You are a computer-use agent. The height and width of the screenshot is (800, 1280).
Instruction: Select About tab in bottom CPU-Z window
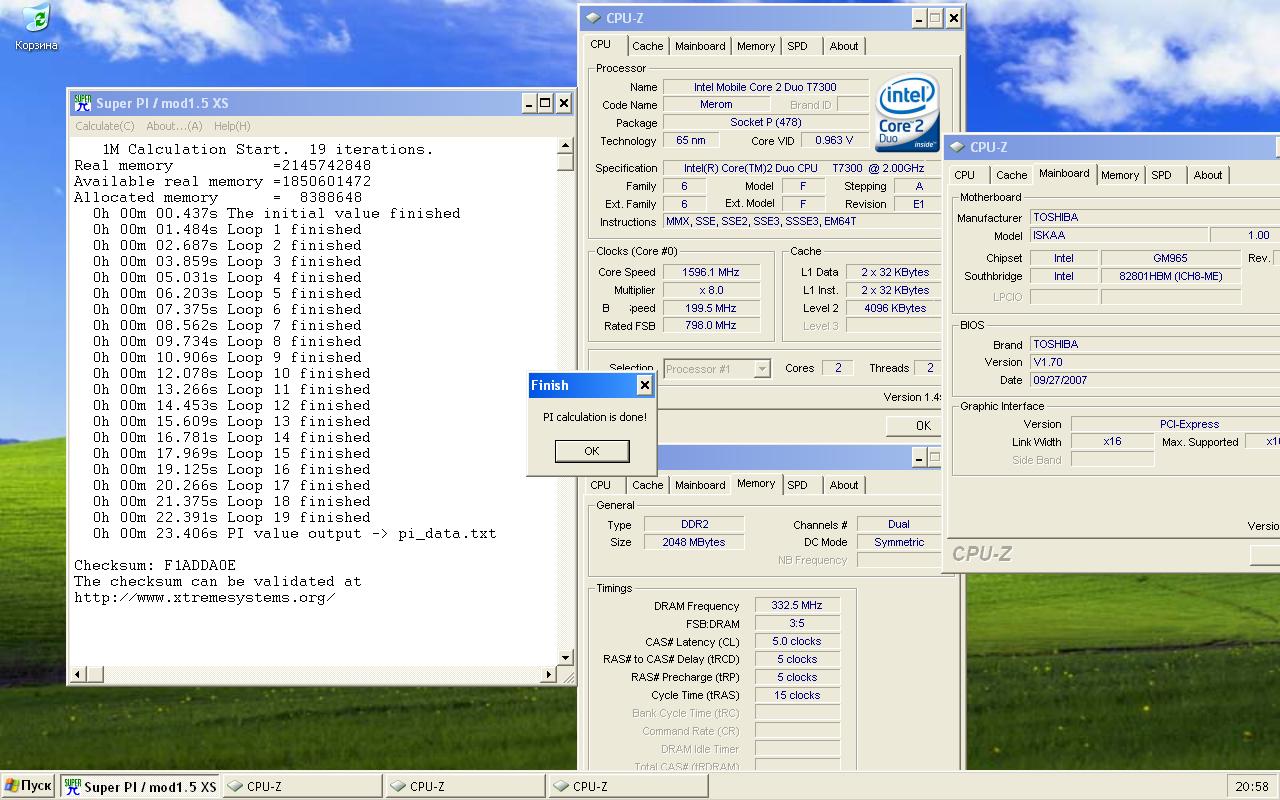coord(844,485)
